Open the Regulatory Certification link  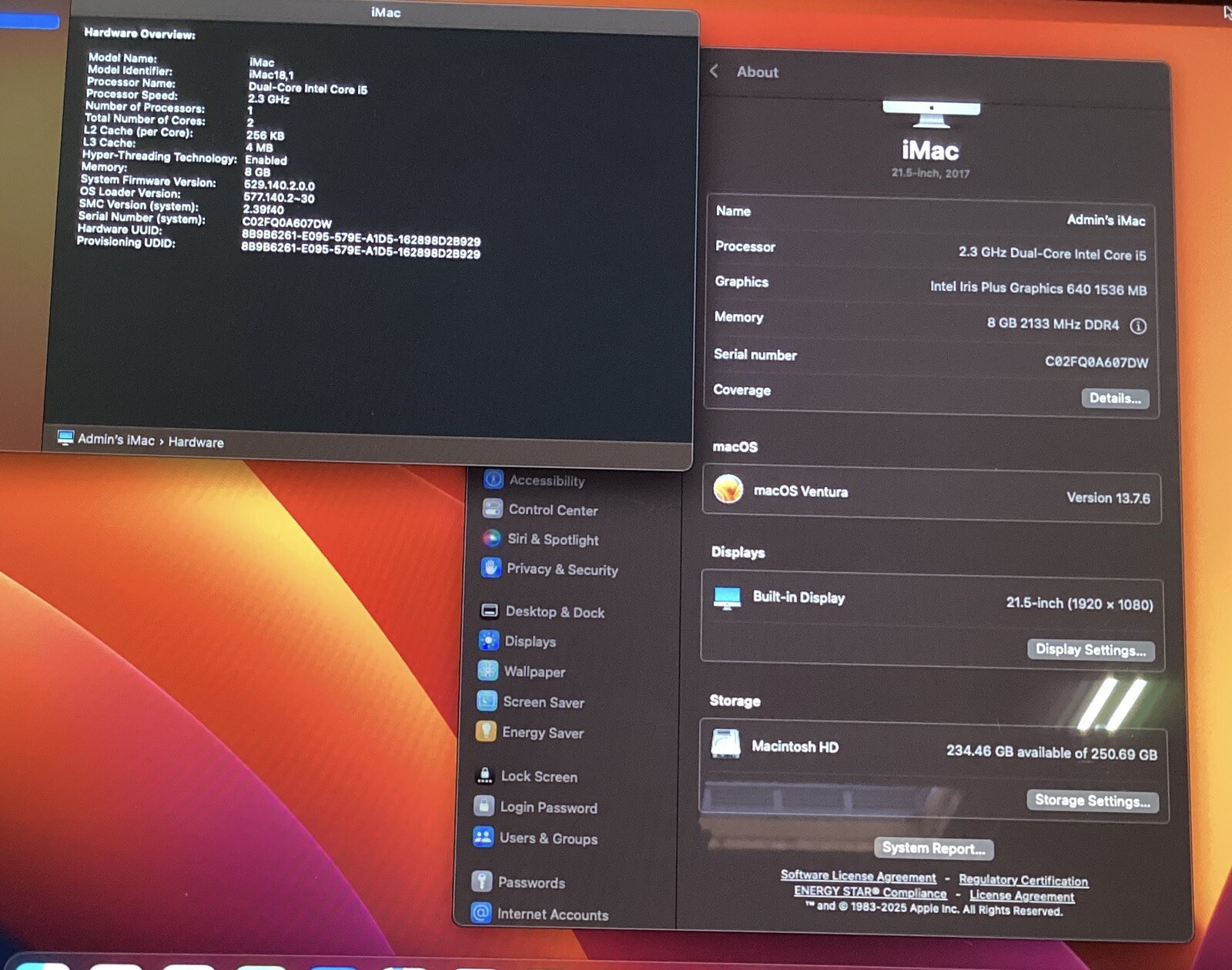pyautogui.click(x=1023, y=880)
